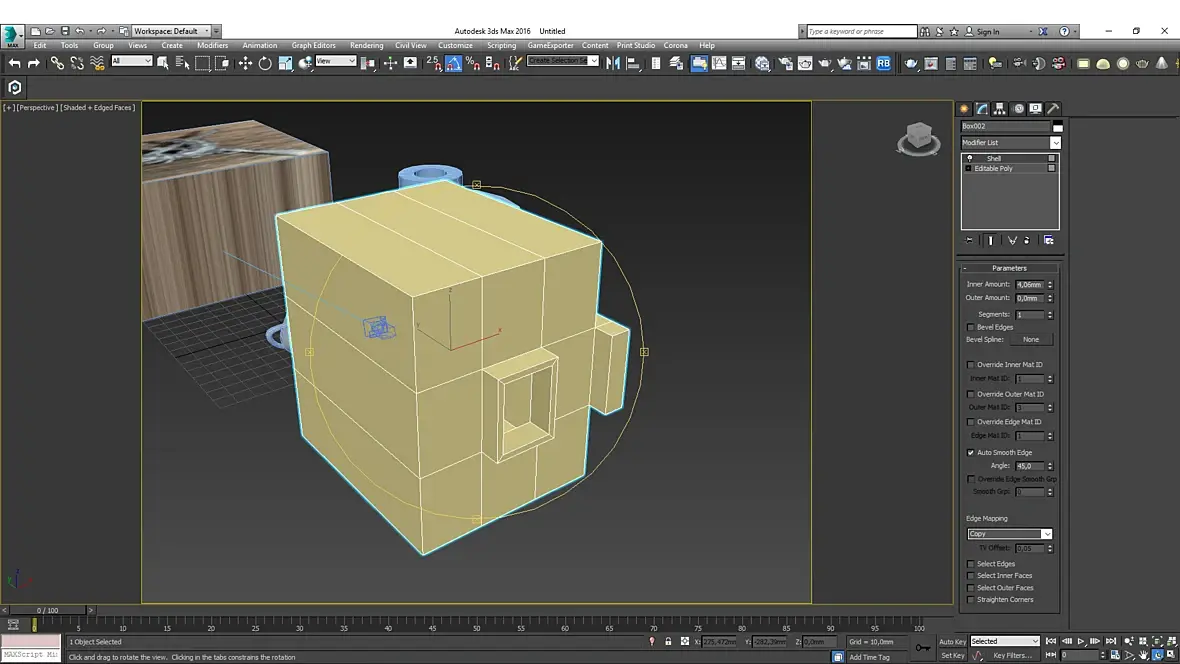
Task: Enable the Bevel Edges checkbox
Action: pos(971,327)
